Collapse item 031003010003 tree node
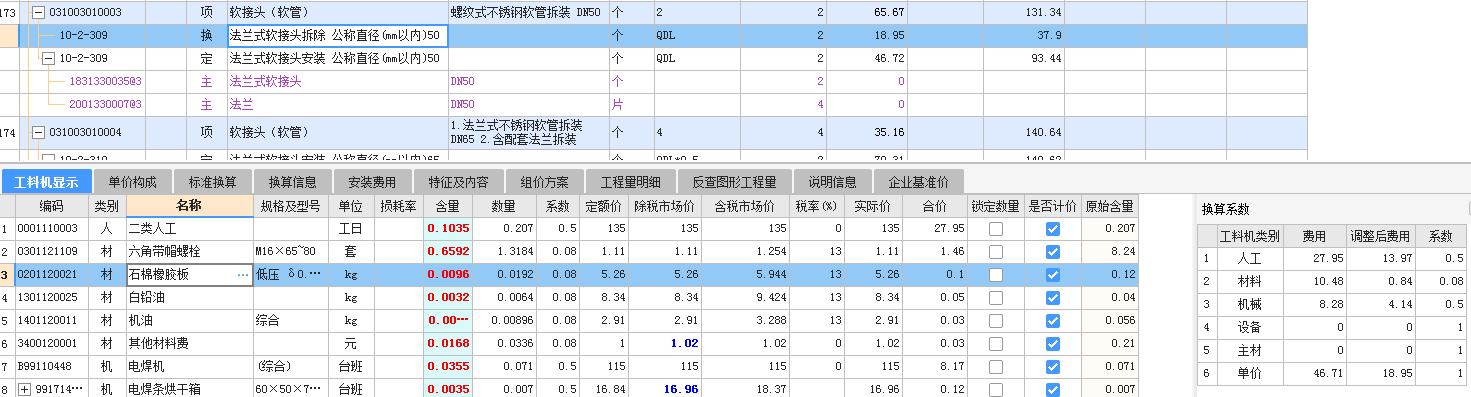Image resolution: width=1471 pixels, height=397 pixels. [x=38, y=13]
